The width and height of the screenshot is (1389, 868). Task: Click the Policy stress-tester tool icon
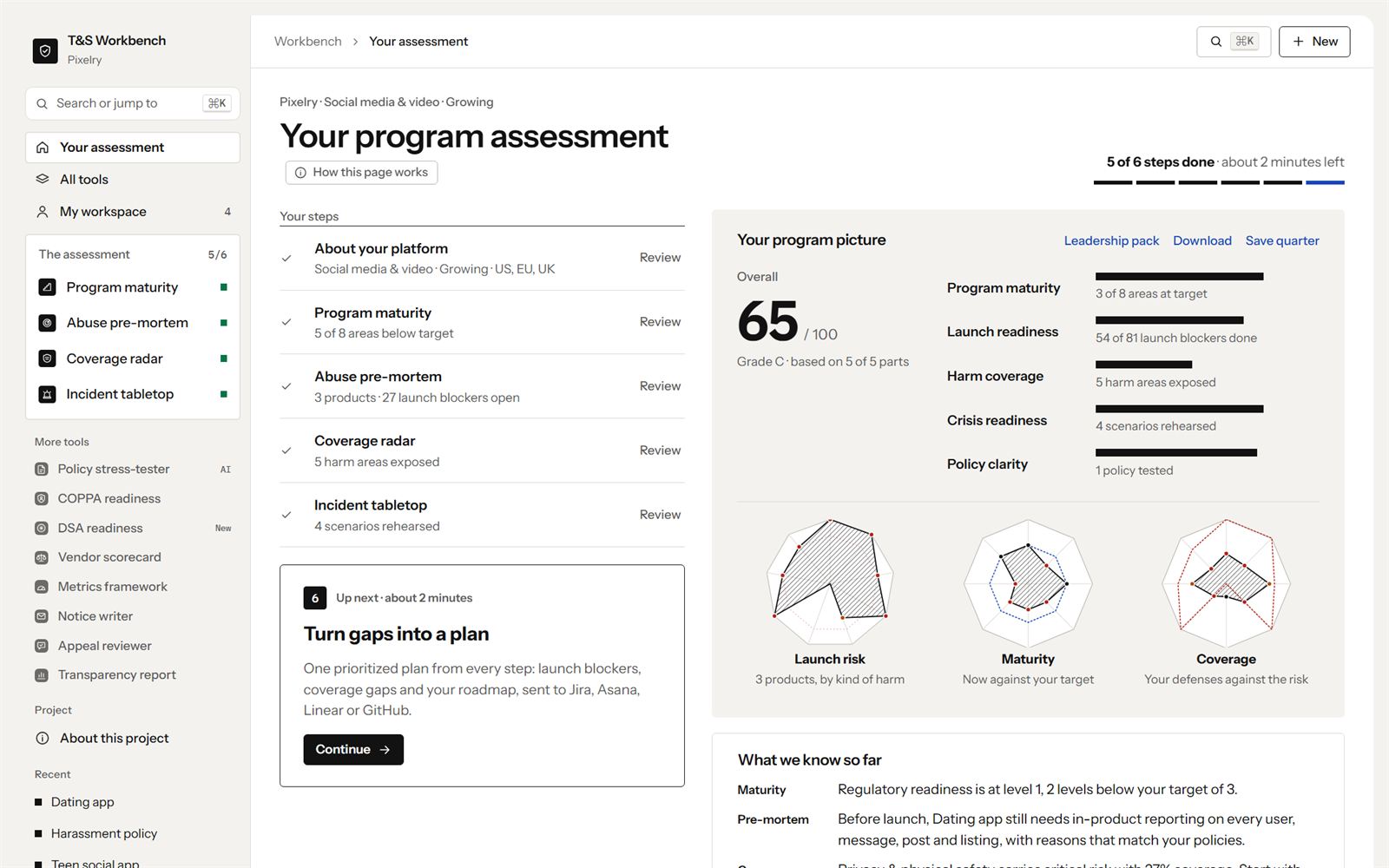[42, 469]
